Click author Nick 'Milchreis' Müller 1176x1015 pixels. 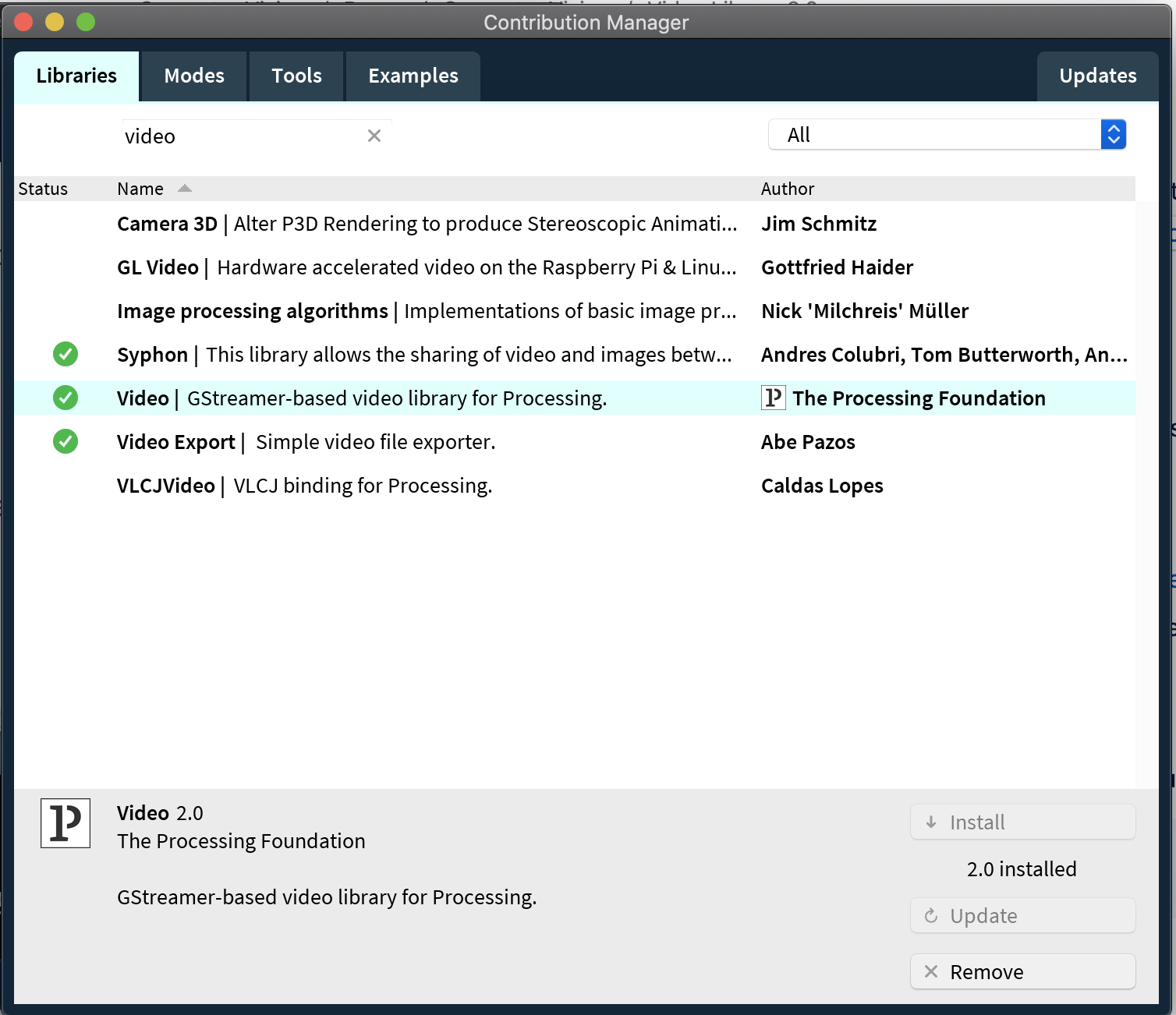coord(865,311)
